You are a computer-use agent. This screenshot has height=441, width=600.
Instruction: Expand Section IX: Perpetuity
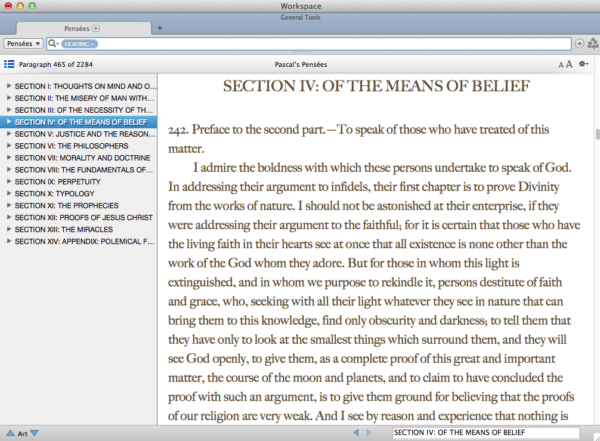click(x=9, y=181)
